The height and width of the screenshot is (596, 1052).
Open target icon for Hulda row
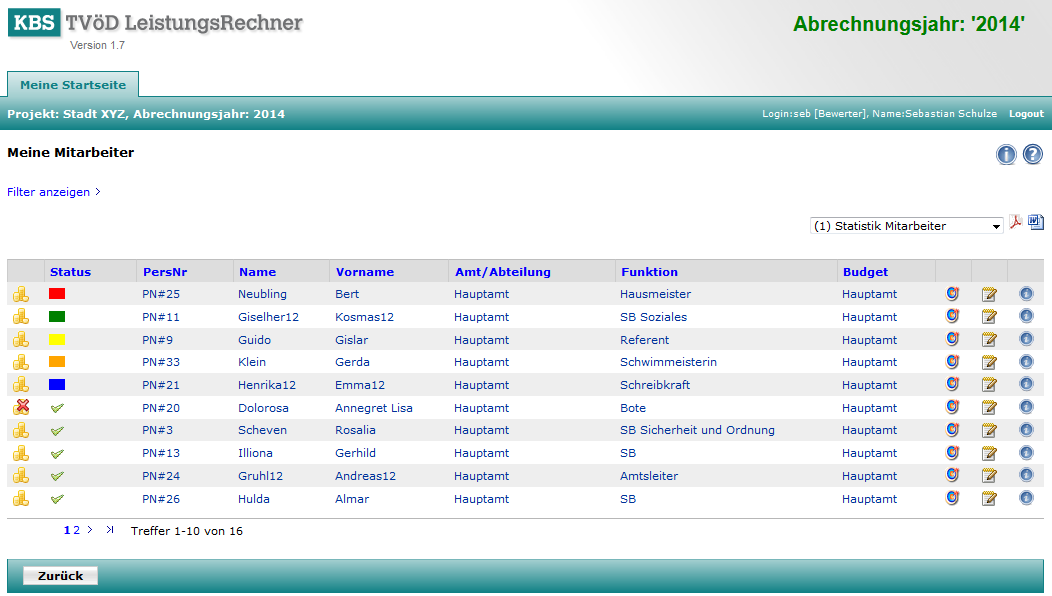pyautogui.click(x=953, y=498)
